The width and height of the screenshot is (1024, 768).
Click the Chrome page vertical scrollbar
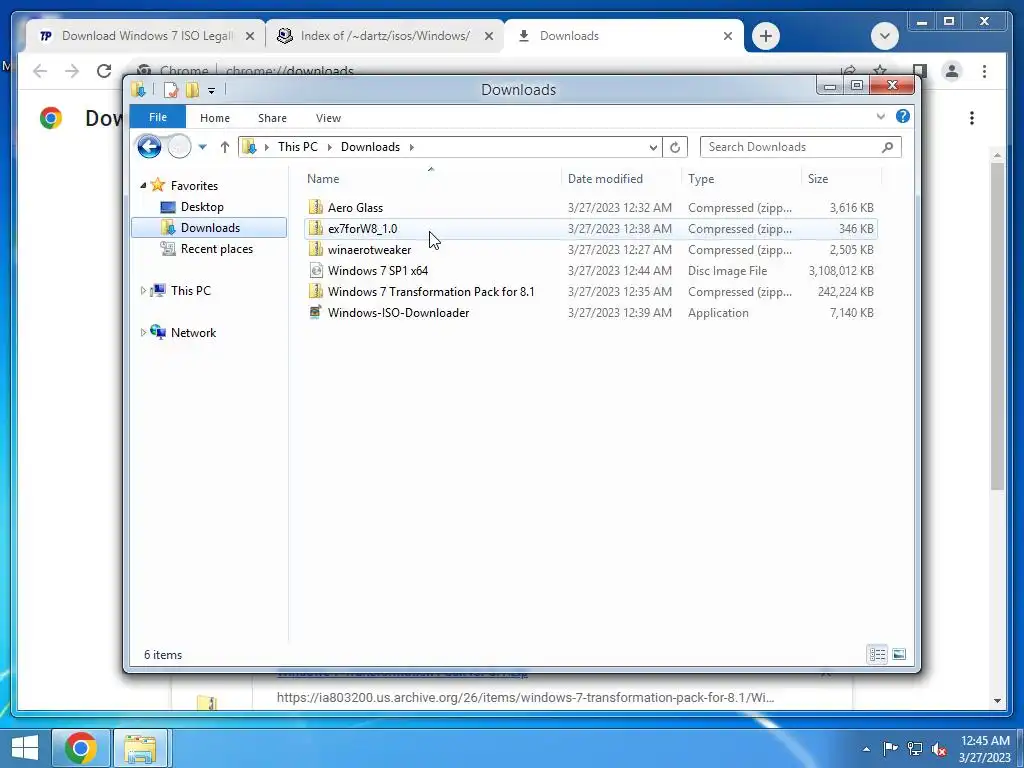tap(997, 327)
